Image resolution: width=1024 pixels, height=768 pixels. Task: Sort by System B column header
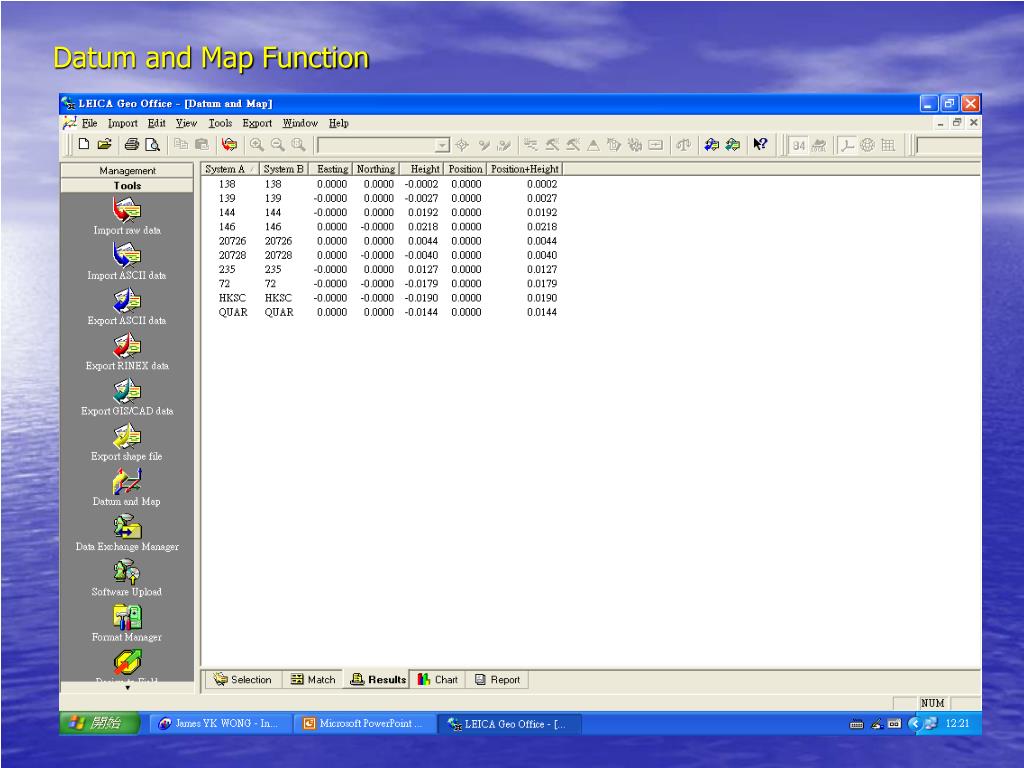tap(283, 169)
